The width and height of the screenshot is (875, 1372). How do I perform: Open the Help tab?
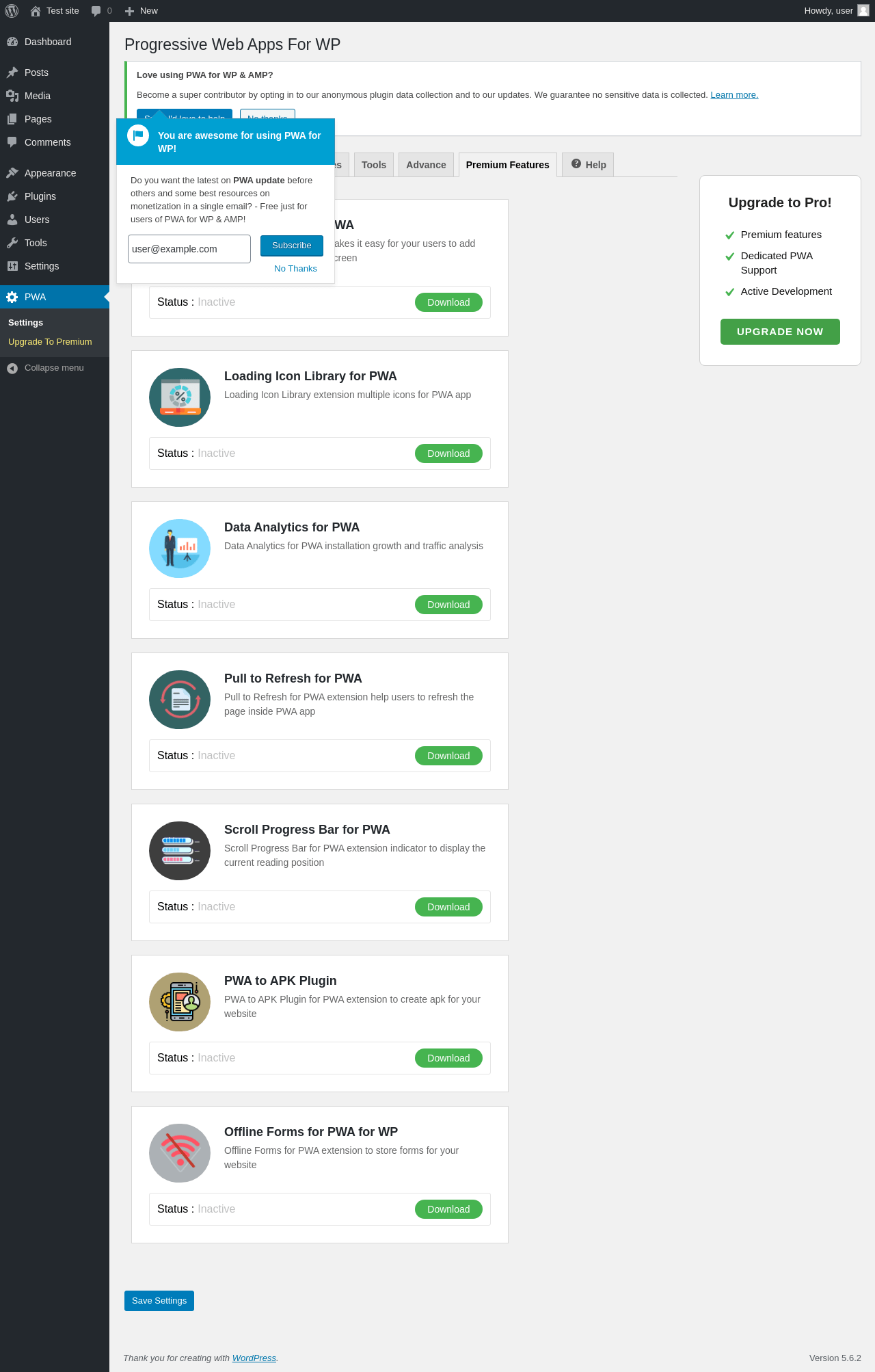pos(589,165)
